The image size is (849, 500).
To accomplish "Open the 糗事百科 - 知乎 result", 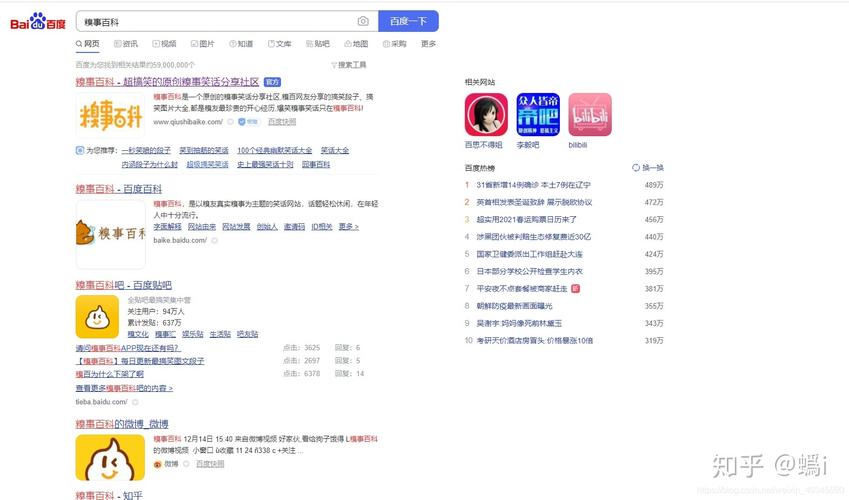I will 109,495.
